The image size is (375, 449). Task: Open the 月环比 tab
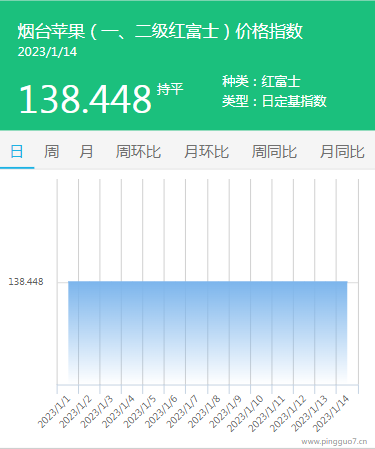pyautogui.click(x=206, y=152)
